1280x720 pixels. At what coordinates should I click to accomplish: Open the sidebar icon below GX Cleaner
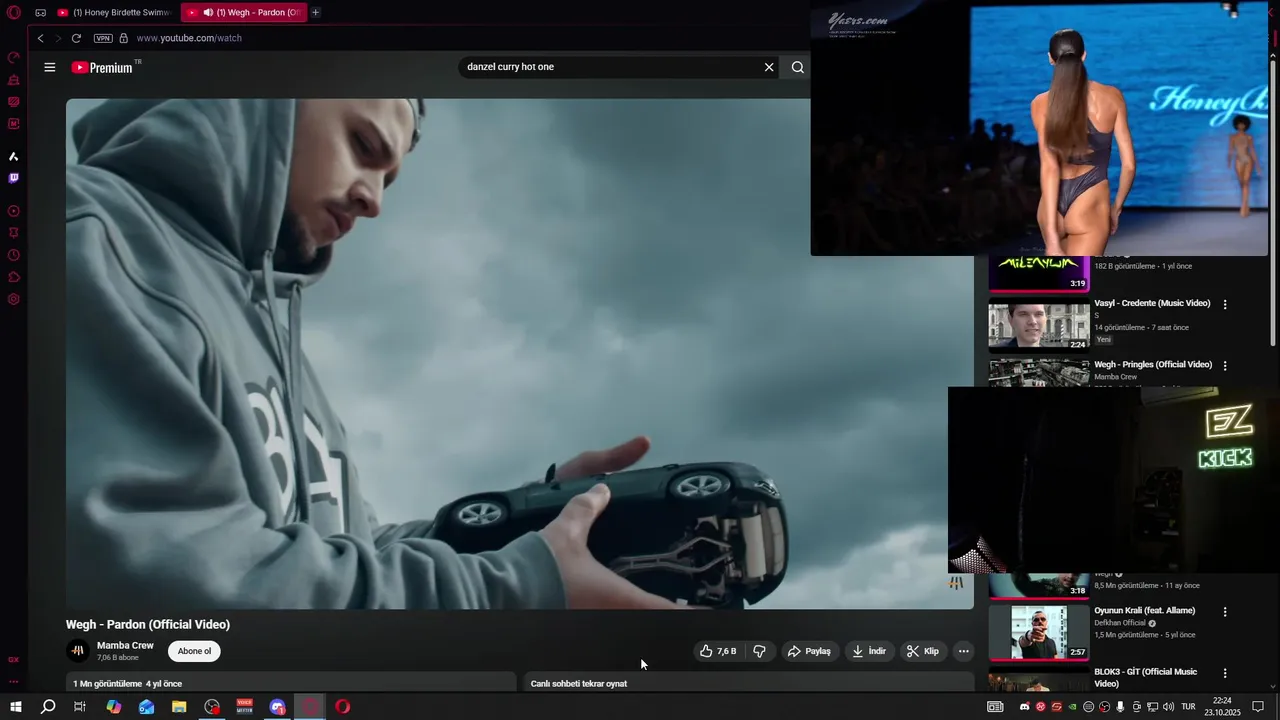coord(14,102)
